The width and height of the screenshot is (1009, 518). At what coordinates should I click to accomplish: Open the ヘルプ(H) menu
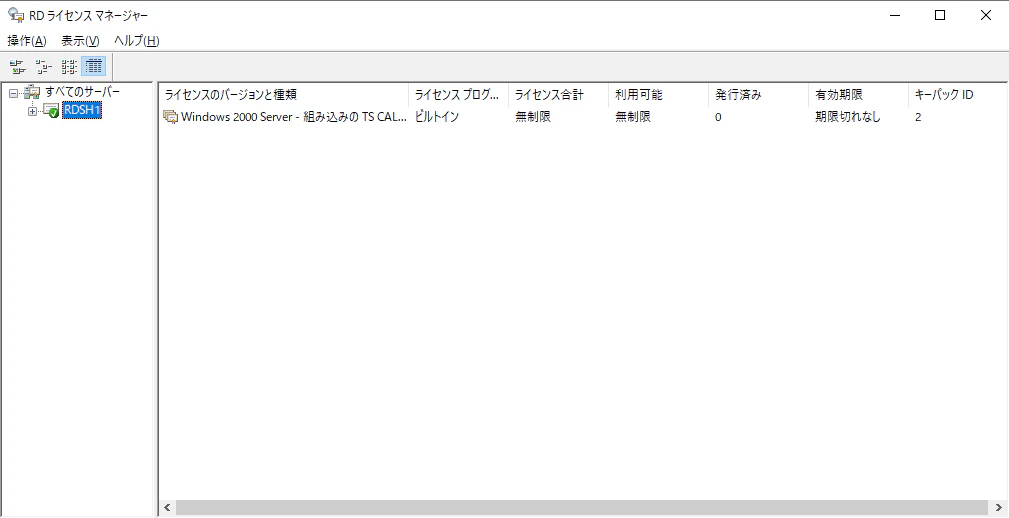pyautogui.click(x=136, y=41)
